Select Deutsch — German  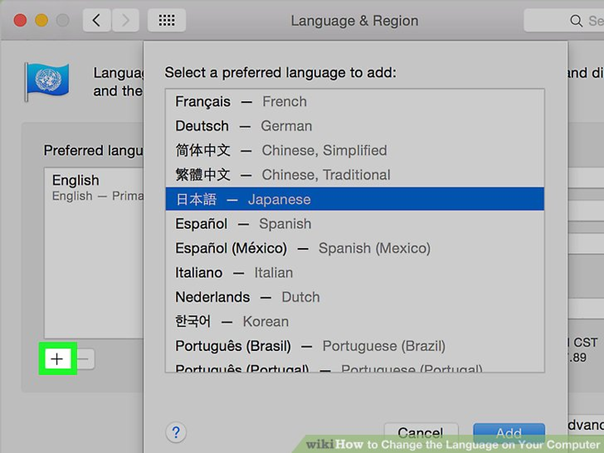click(x=355, y=126)
